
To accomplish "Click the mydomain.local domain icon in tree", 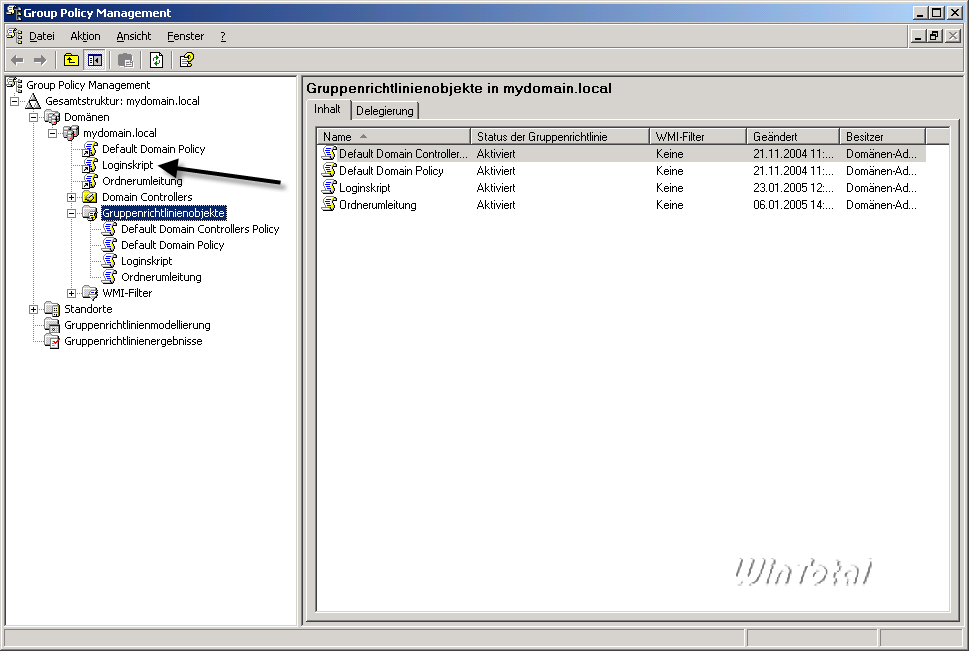I will tap(71, 133).
